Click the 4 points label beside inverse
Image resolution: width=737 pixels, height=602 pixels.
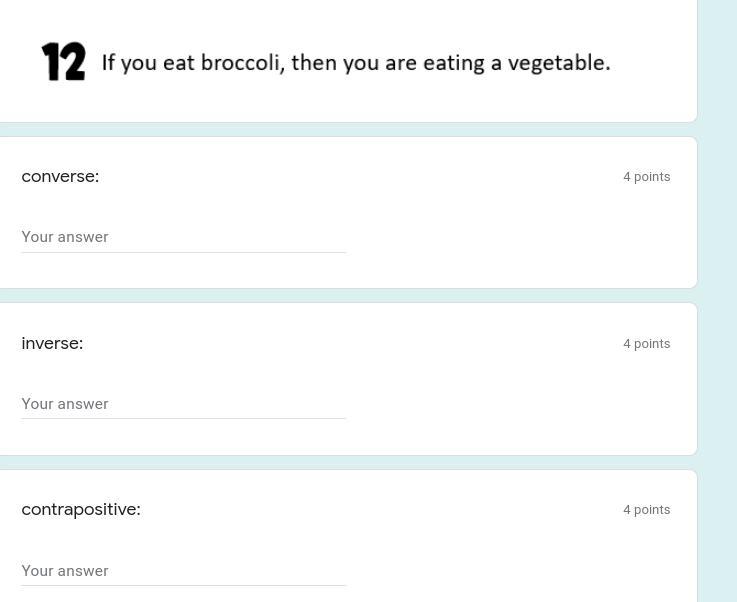(646, 344)
